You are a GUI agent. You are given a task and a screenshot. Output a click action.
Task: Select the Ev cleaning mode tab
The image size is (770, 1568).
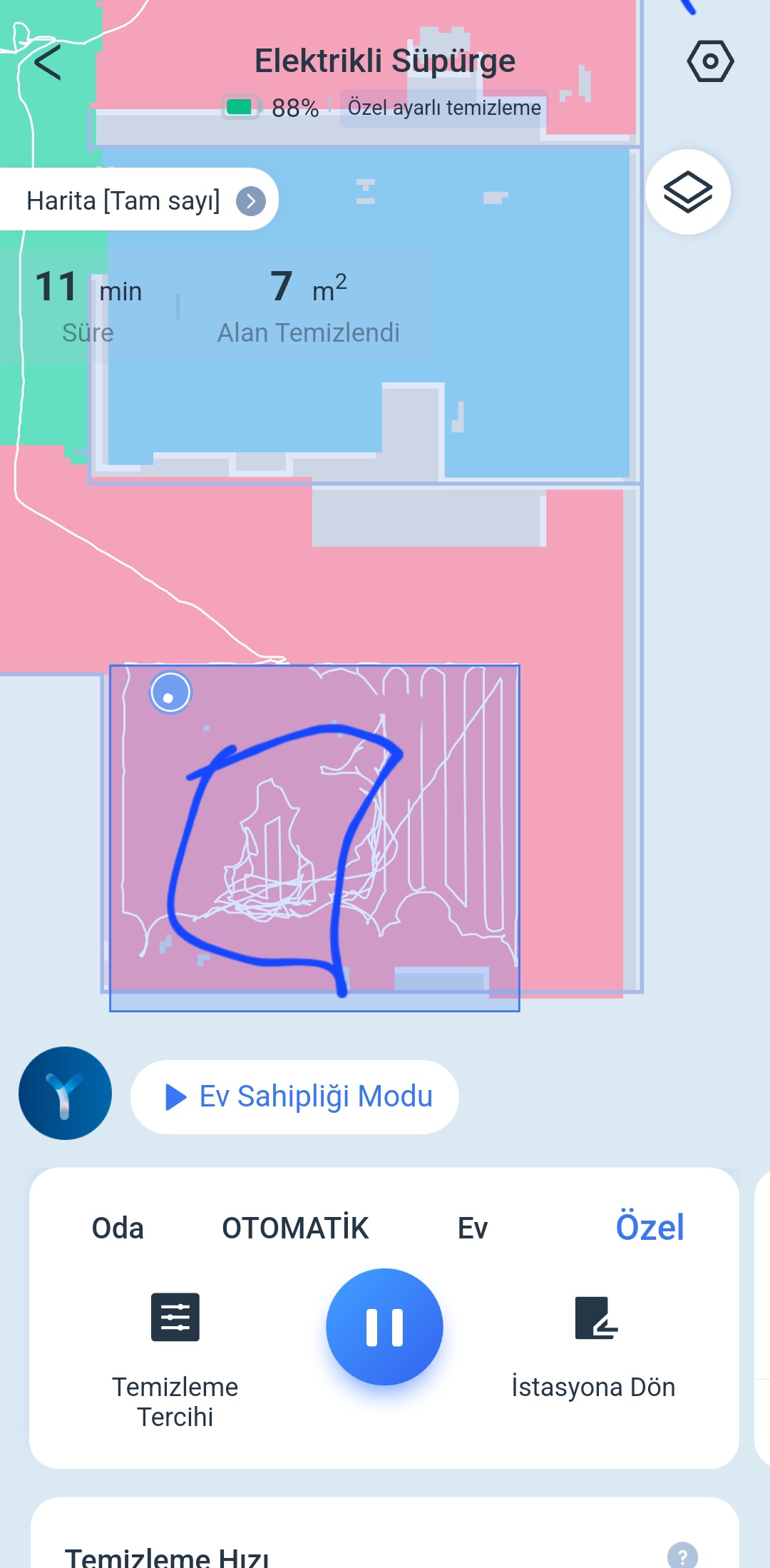(x=473, y=1228)
